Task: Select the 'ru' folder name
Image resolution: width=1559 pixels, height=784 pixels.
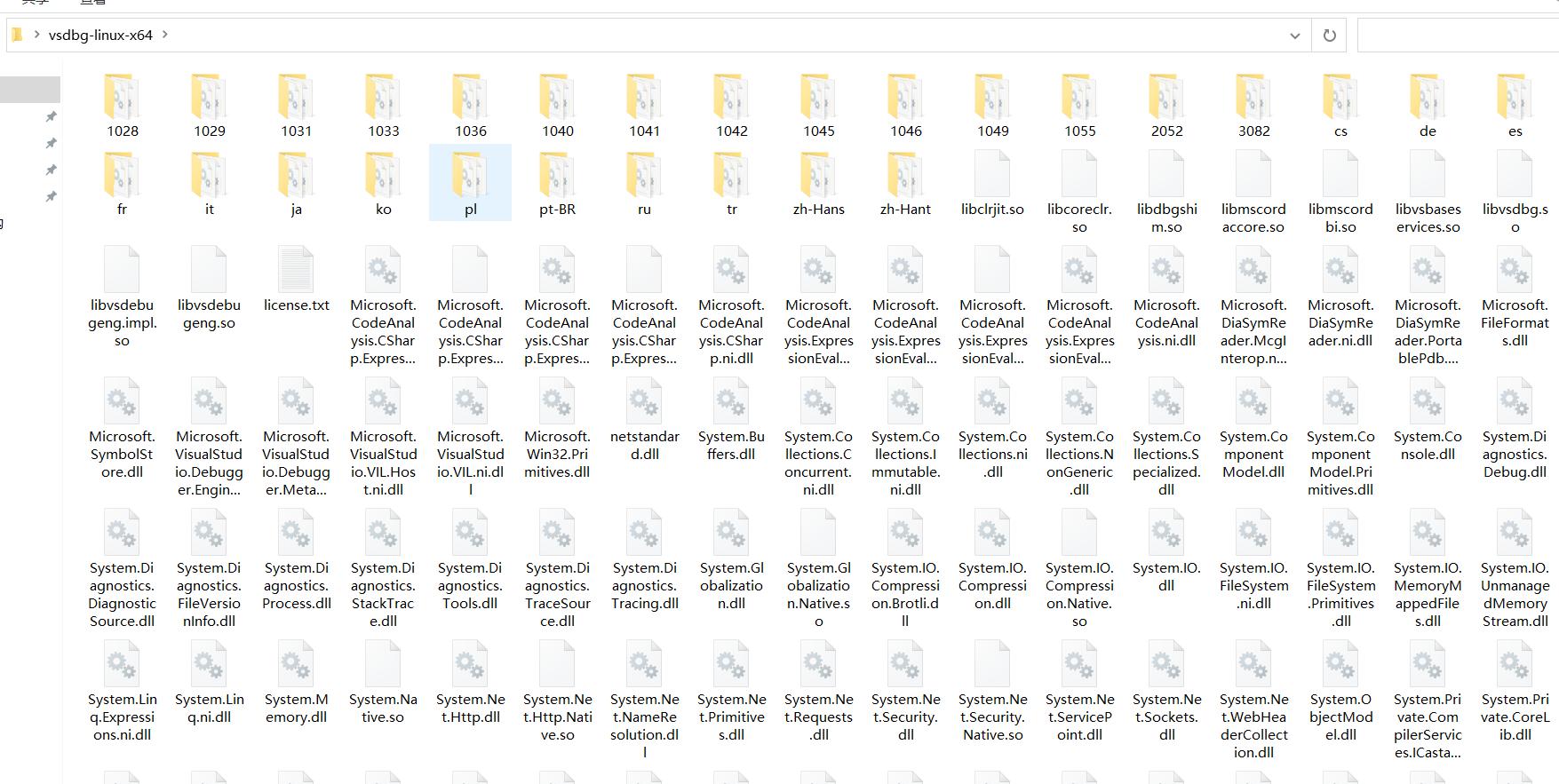Action: 644,210
